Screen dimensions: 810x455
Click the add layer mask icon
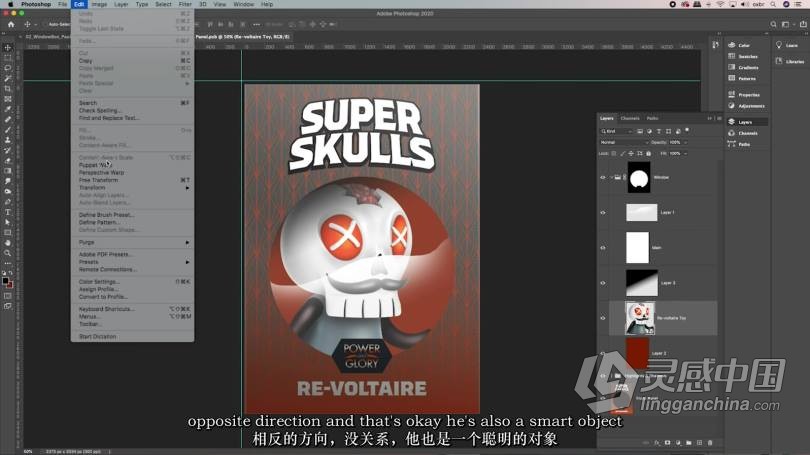point(667,443)
